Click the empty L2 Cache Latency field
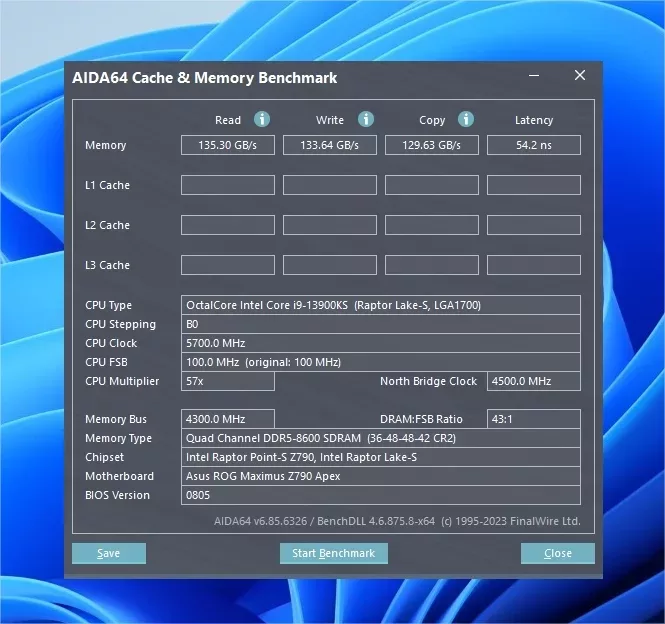Screen dimensions: 665x624 click(x=534, y=225)
